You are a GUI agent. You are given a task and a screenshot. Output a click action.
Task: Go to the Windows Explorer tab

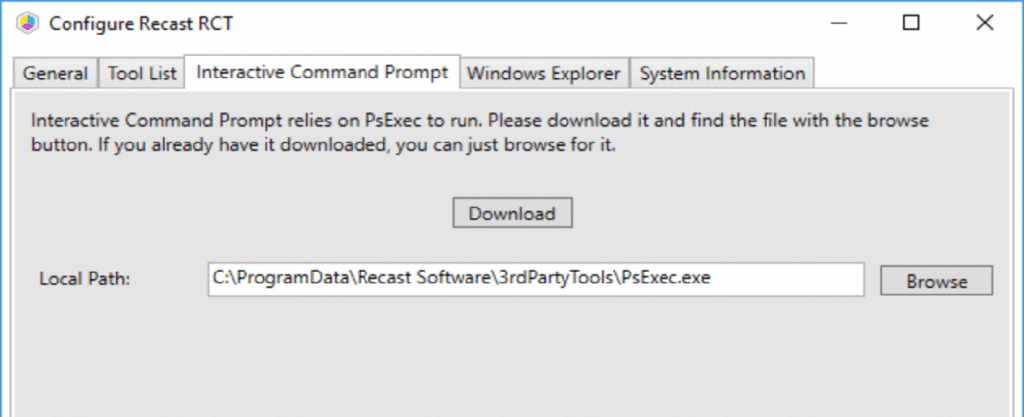(x=545, y=73)
